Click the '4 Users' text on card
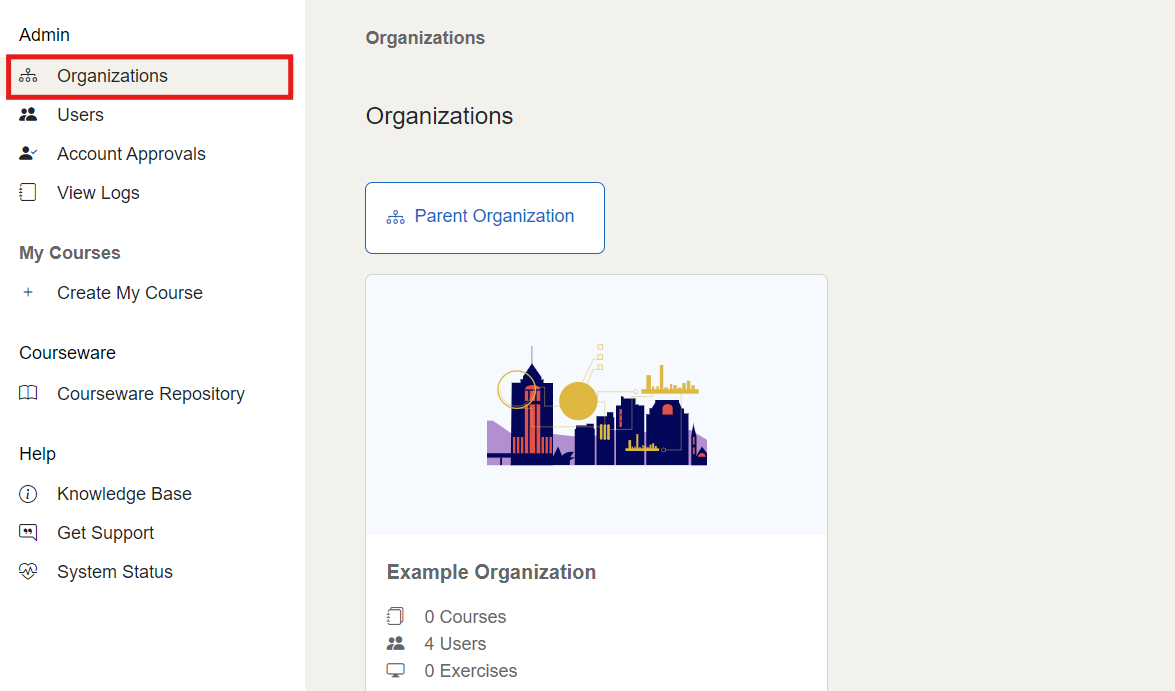1175x691 pixels. [x=455, y=644]
